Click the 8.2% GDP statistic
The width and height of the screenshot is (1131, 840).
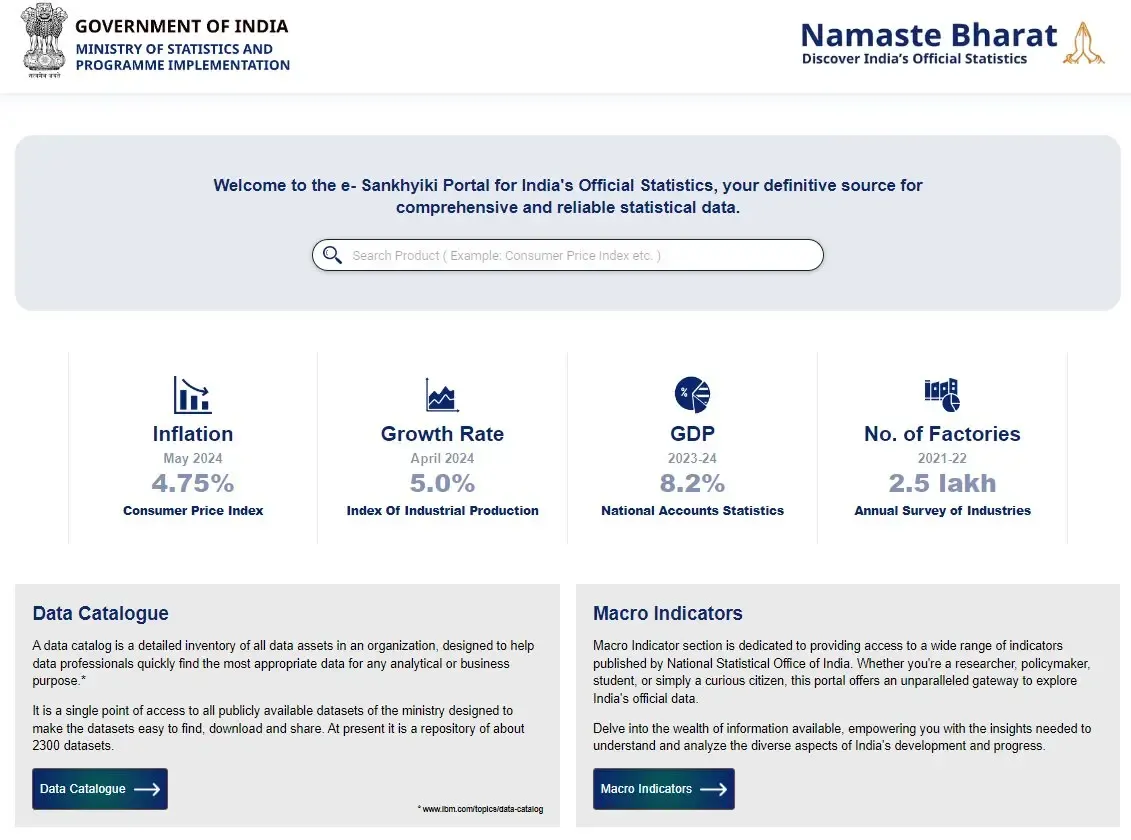692,483
